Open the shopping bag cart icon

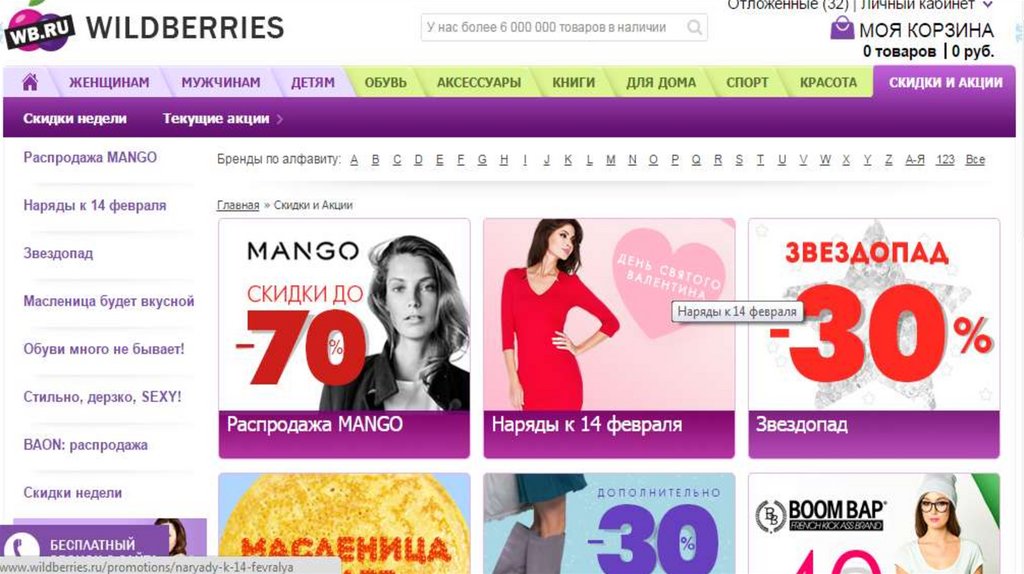[842, 28]
